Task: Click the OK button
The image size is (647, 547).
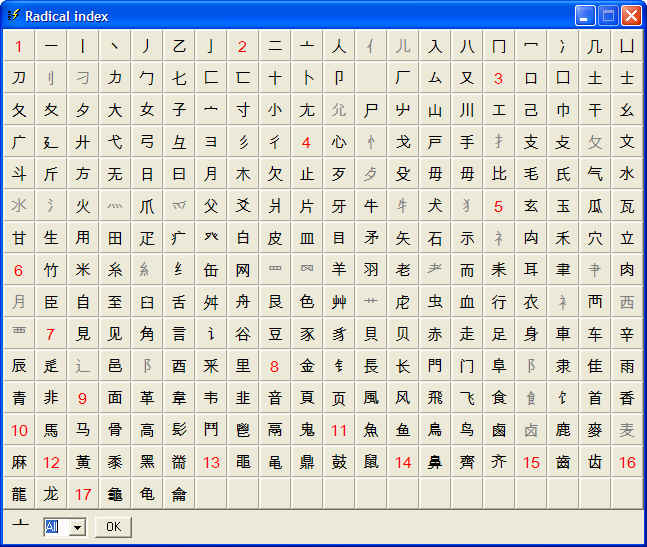Action: point(113,527)
